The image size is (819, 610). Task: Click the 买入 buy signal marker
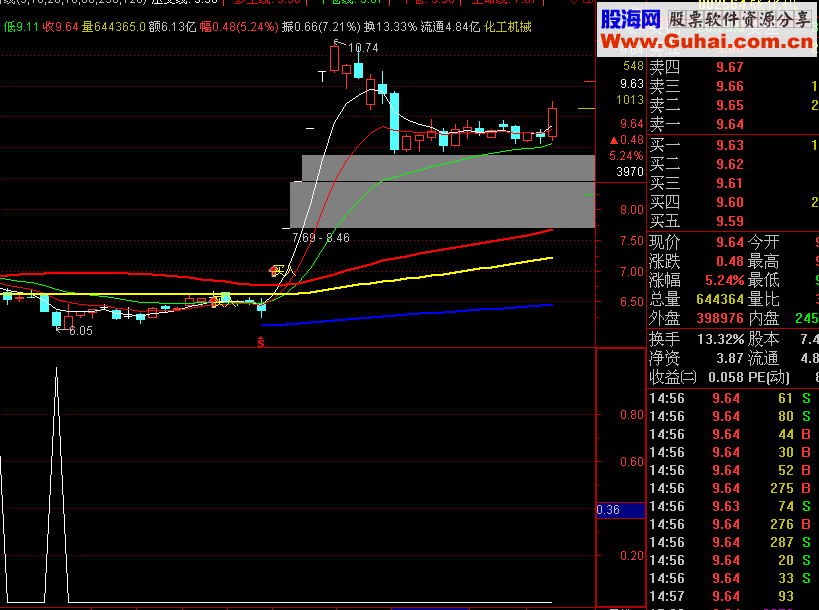282,271
